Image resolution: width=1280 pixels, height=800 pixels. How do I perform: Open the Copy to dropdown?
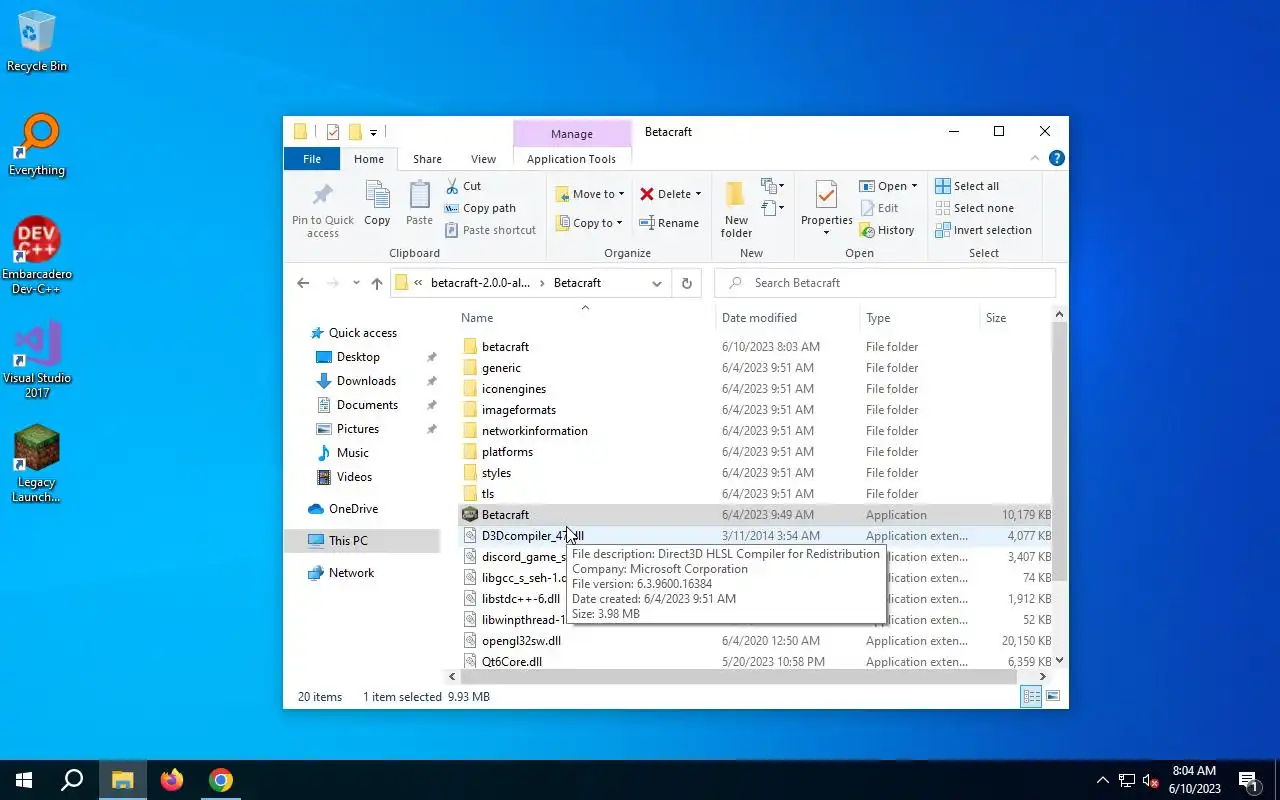(x=591, y=223)
